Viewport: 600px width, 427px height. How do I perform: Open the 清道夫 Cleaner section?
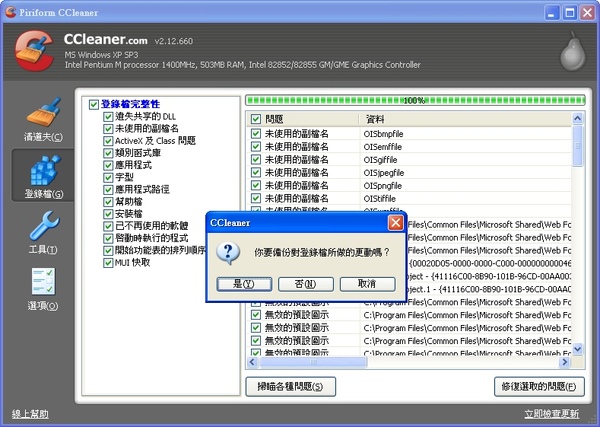click(43, 119)
